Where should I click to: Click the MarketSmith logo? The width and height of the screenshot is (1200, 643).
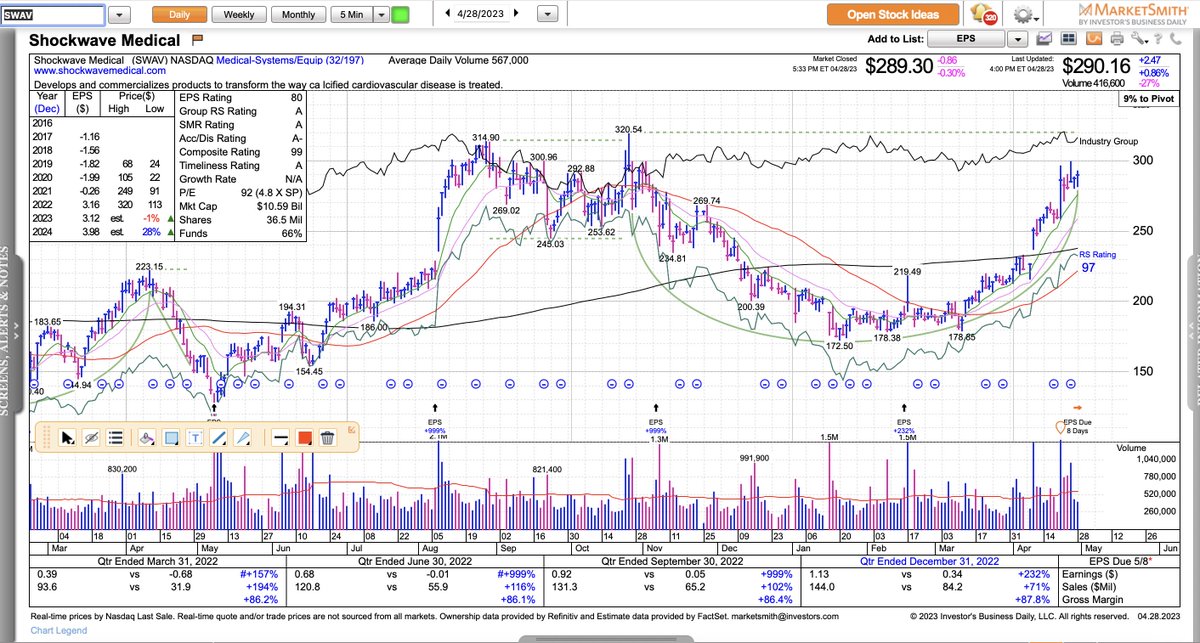pos(1131,15)
